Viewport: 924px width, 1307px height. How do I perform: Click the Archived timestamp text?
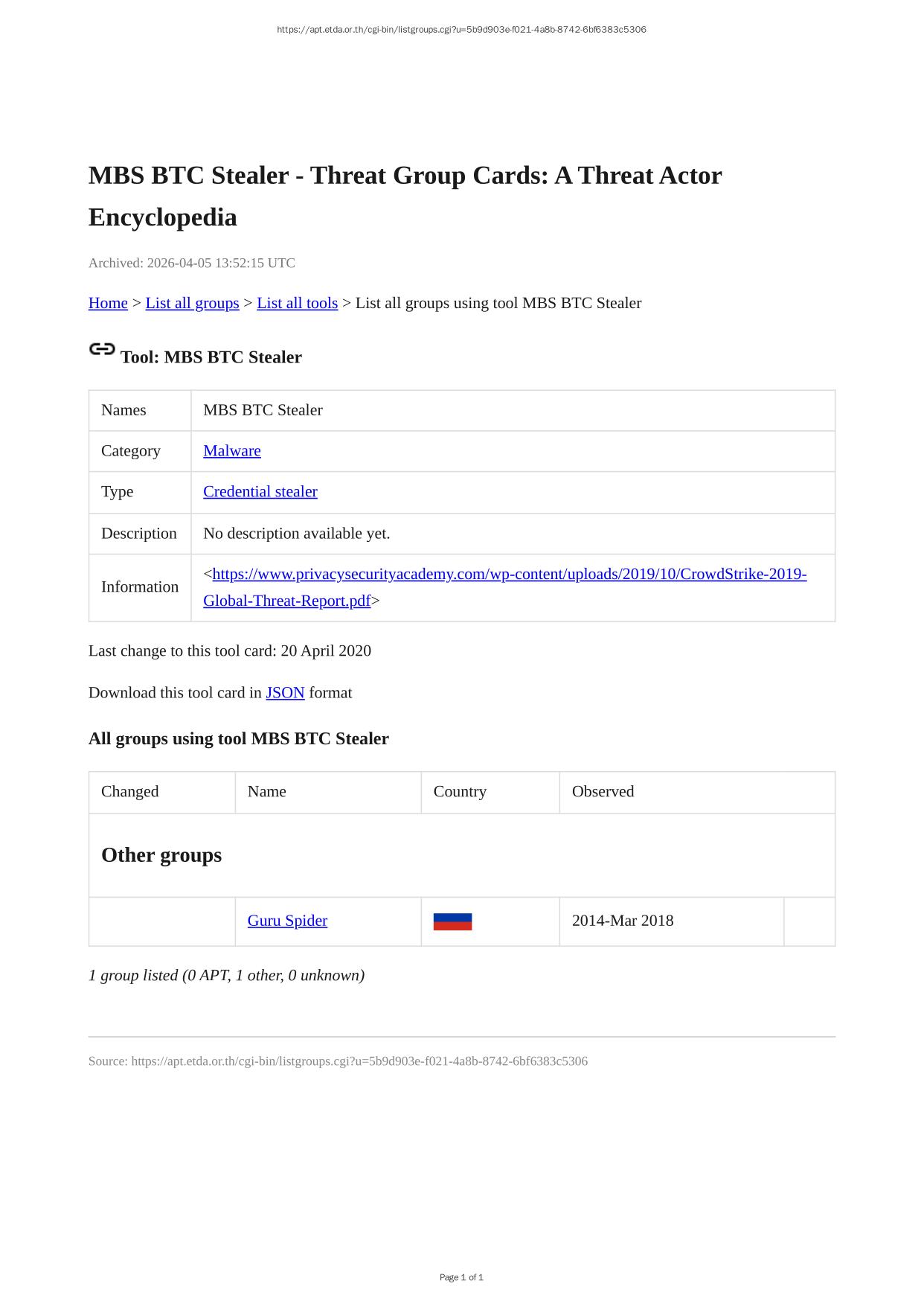point(192,263)
